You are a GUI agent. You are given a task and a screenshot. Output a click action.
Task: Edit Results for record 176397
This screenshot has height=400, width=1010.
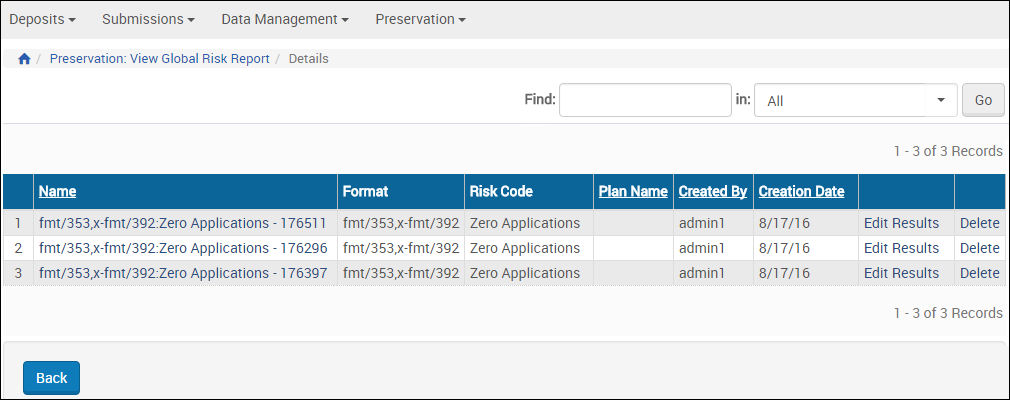[x=901, y=273]
